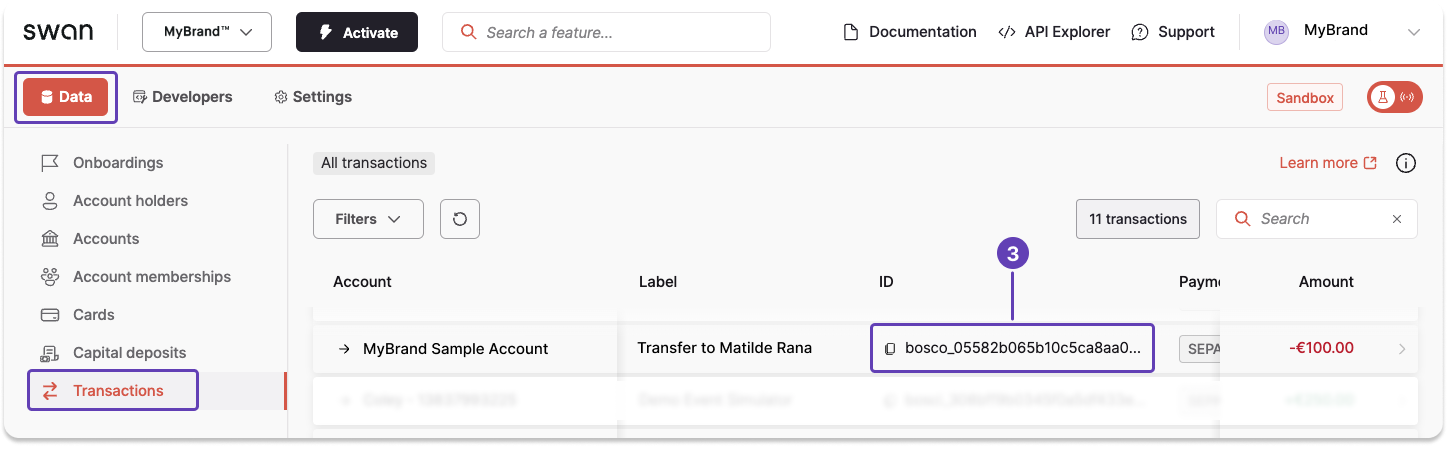Switch to the Developers tab
Viewport: 1447px width, 453px height.
pyautogui.click(x=182, y=97)
